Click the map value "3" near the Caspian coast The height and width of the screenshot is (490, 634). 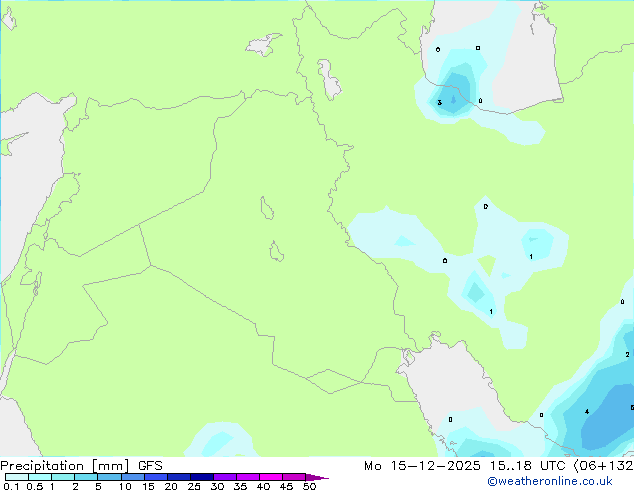pos(440,103)
